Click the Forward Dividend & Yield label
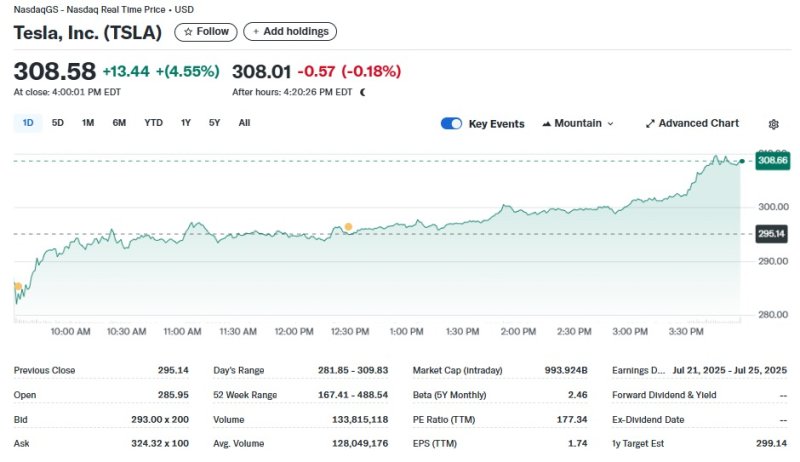 pyautogui.click(x=664, y=395)
